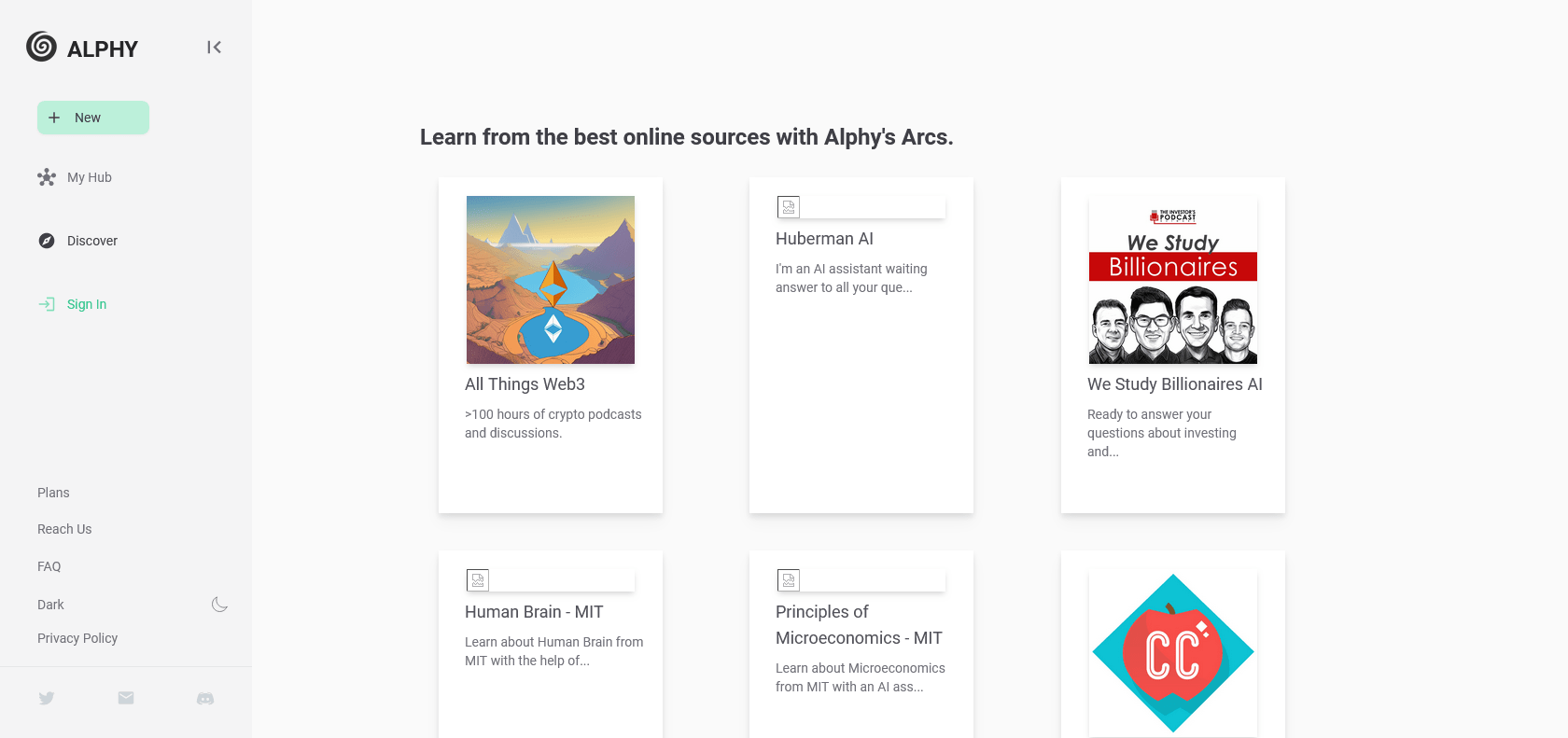Click the Sign In arrow icon
This screenshot has height=738, width=1568.
tap(47, 304)
